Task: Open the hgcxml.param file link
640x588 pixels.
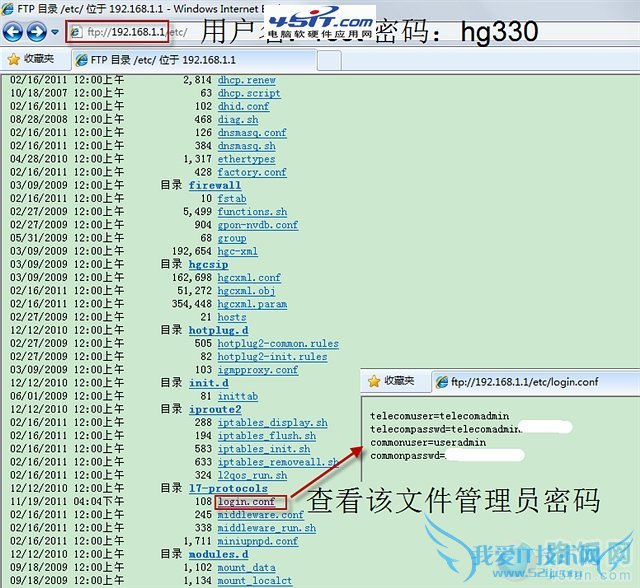Action: tap(252, 304)
